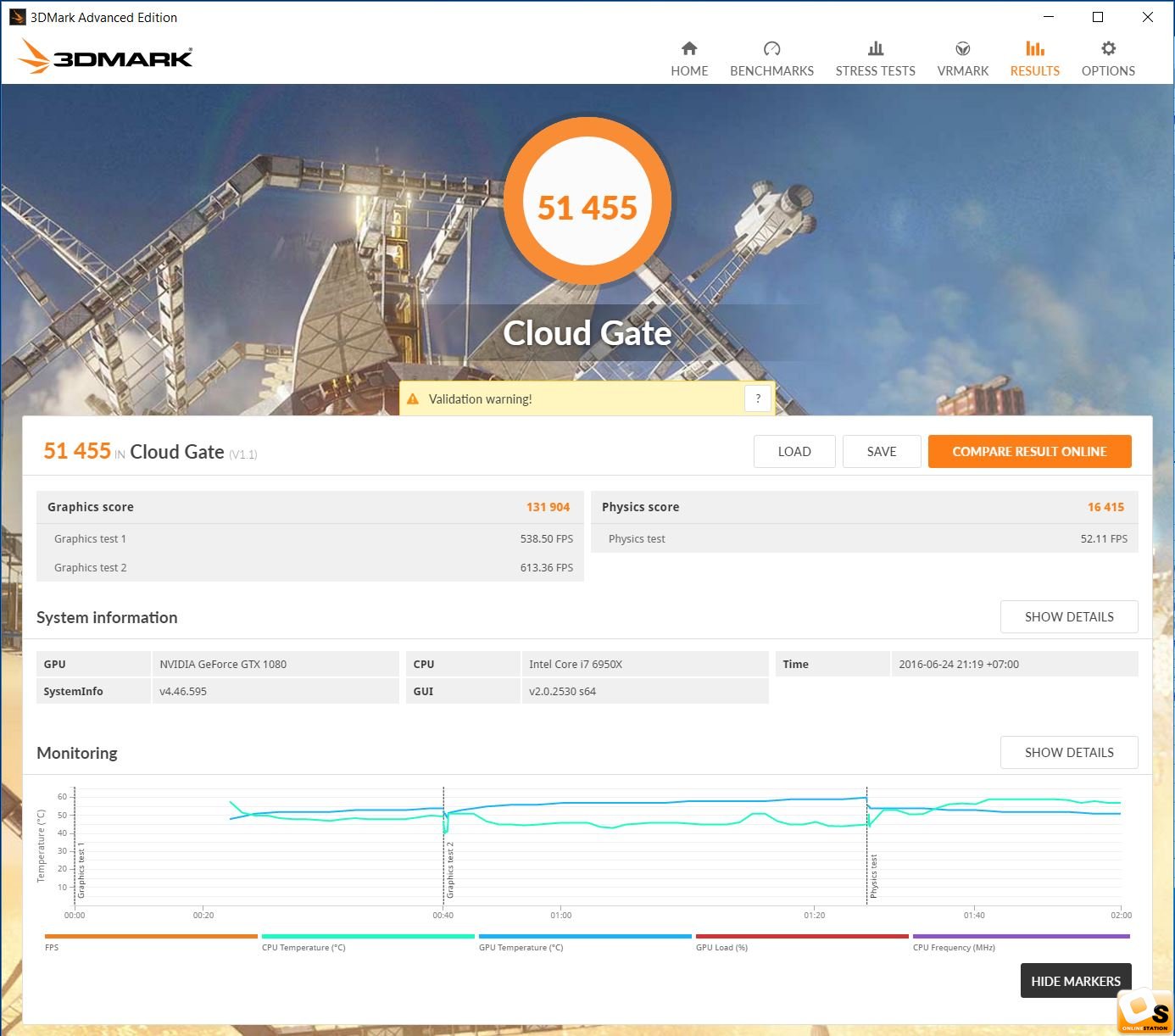Click the Benchmarks gauge icon

(x=771, y=48)
